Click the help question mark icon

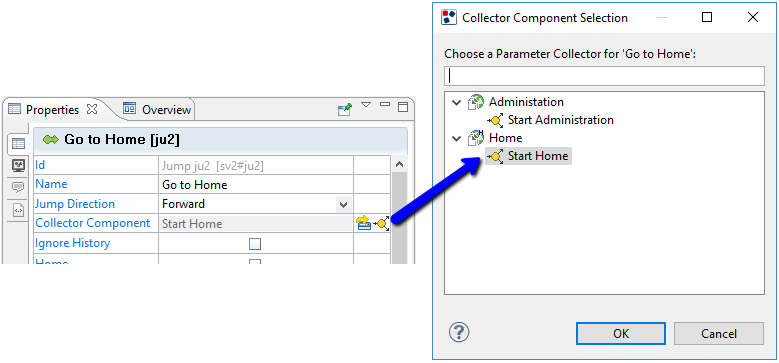pos(459,332)
